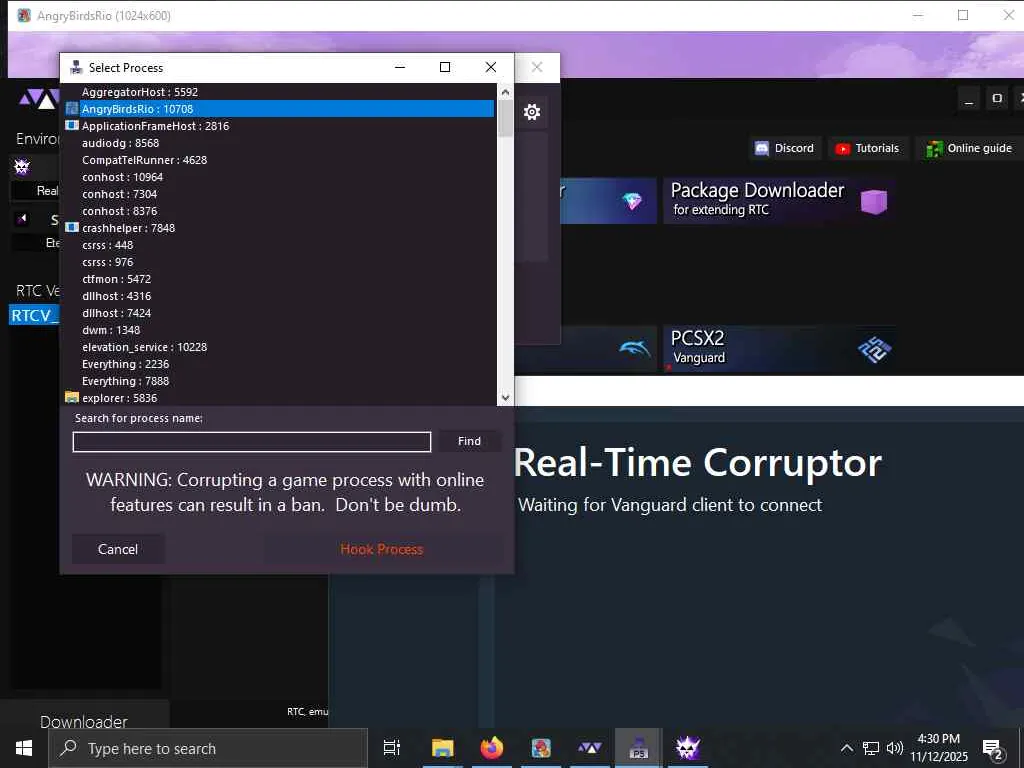Screen dimensions: 1024x768
Task: Click the crashhelper process icon
Action: pyautogui.click(x=72, y=227)
